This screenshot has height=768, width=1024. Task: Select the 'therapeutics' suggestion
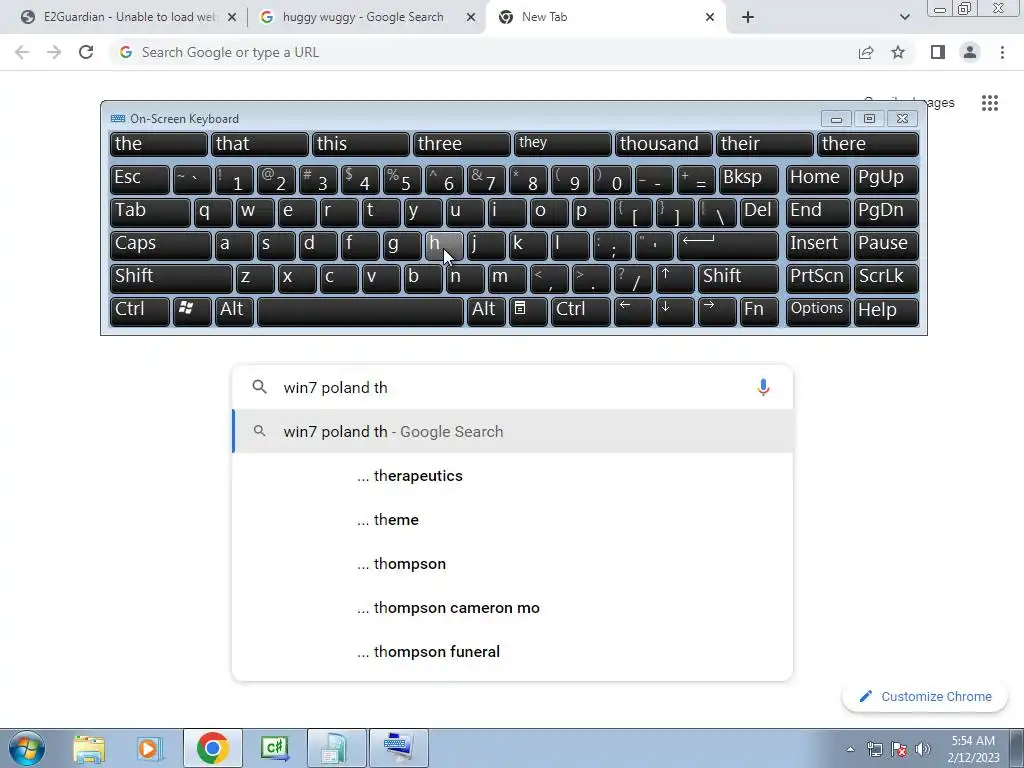point(513,475)
